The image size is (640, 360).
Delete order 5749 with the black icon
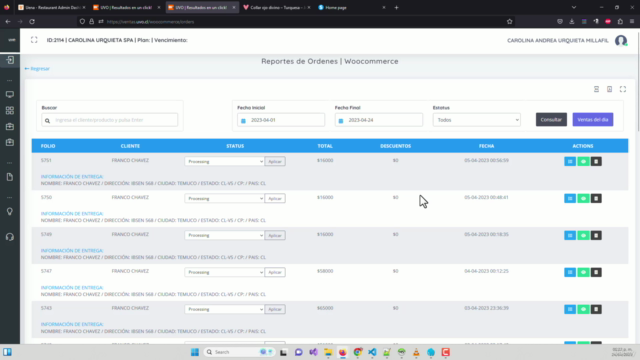pos(596,236)
